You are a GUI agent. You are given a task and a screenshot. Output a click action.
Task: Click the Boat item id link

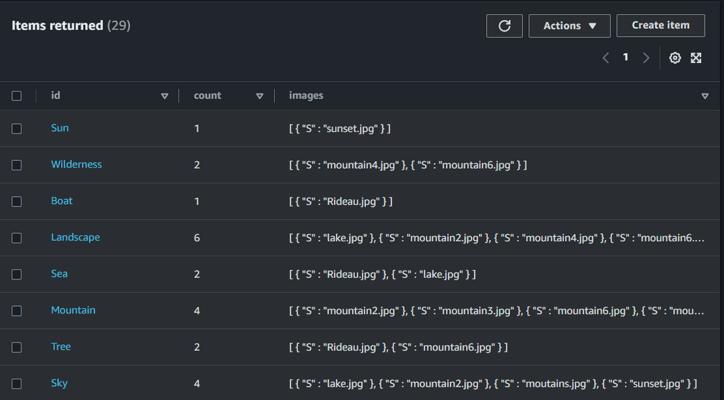pos(62,201)
